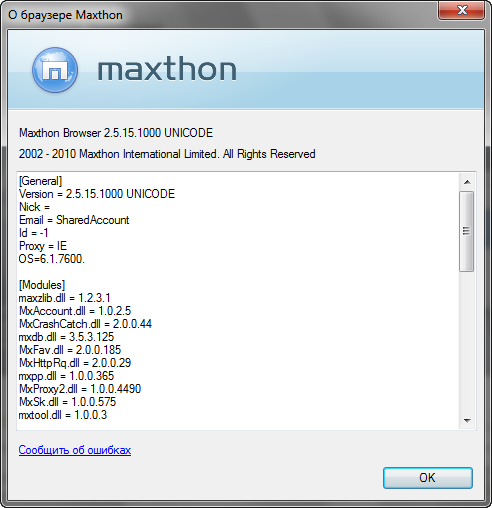Click the Maxthon globe logo icon
The image size is (492, 508).
coord(55,70)
